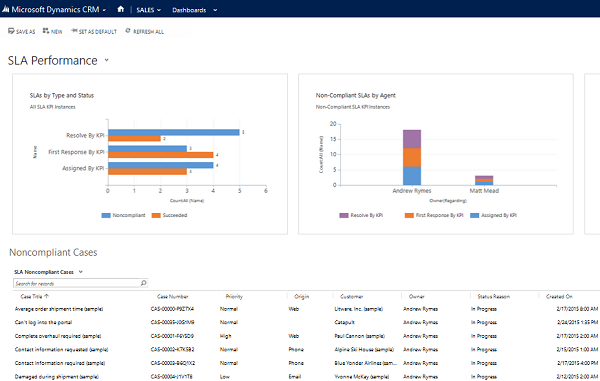Click the 2/24/2015 created date cell
The height and width of the screenshot is (381, 600).
pos(577,322)
